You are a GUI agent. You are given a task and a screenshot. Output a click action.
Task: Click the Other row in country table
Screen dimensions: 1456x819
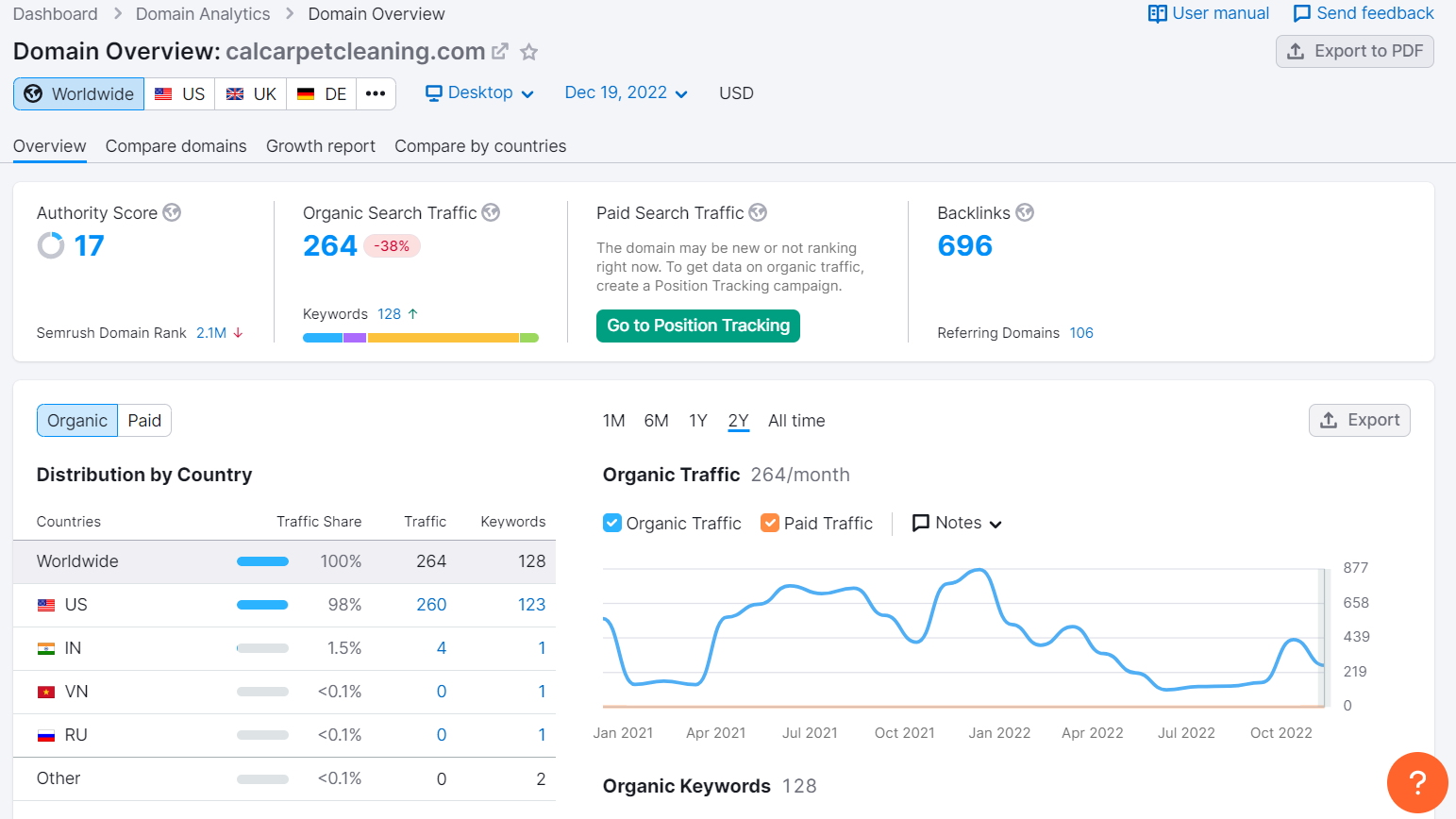(284, 778)
